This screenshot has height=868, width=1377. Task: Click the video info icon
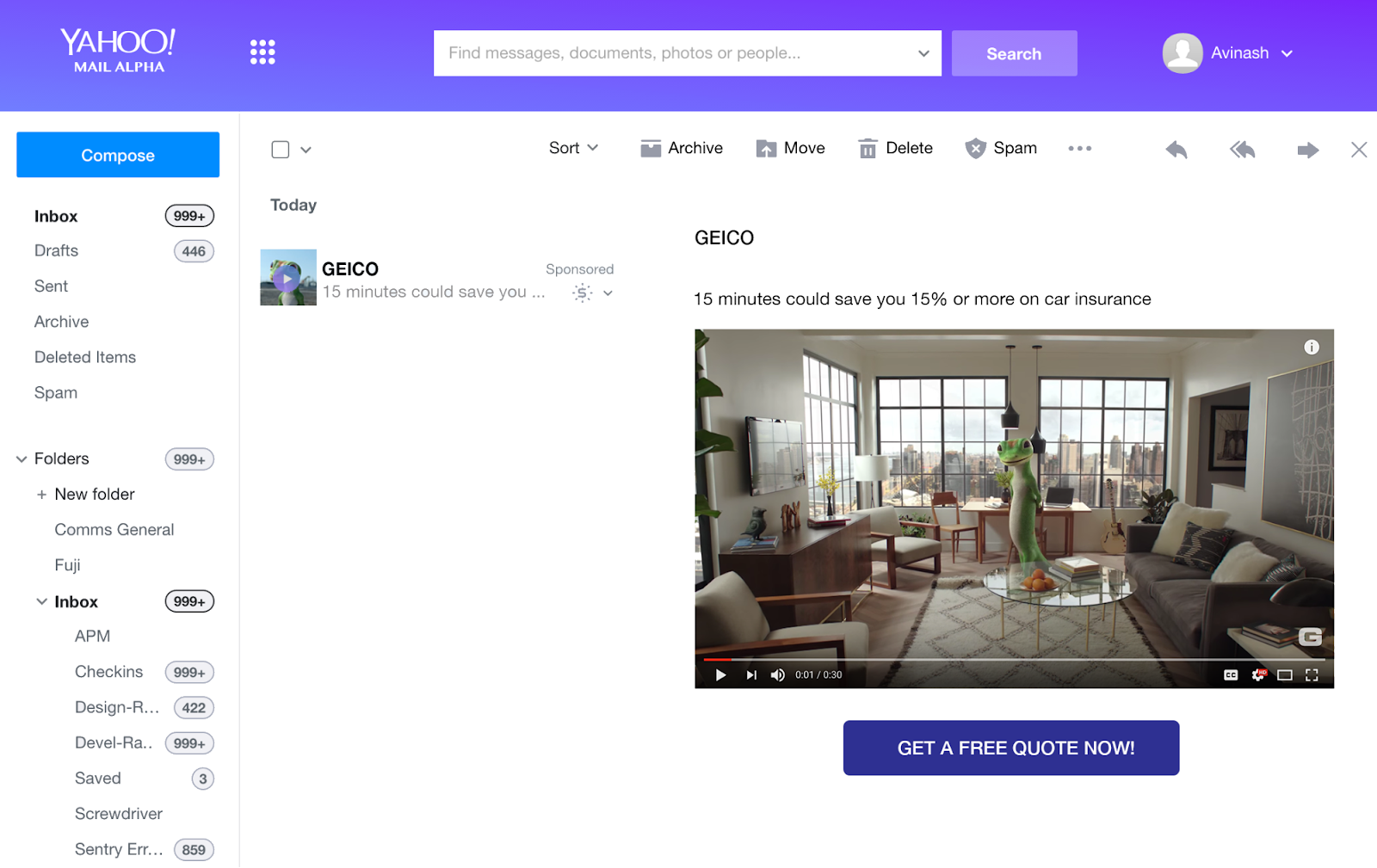[1312, 348]
